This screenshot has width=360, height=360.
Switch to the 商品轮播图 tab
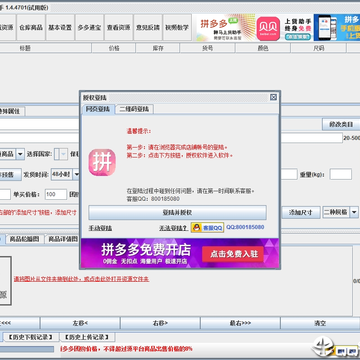[25, 239]
